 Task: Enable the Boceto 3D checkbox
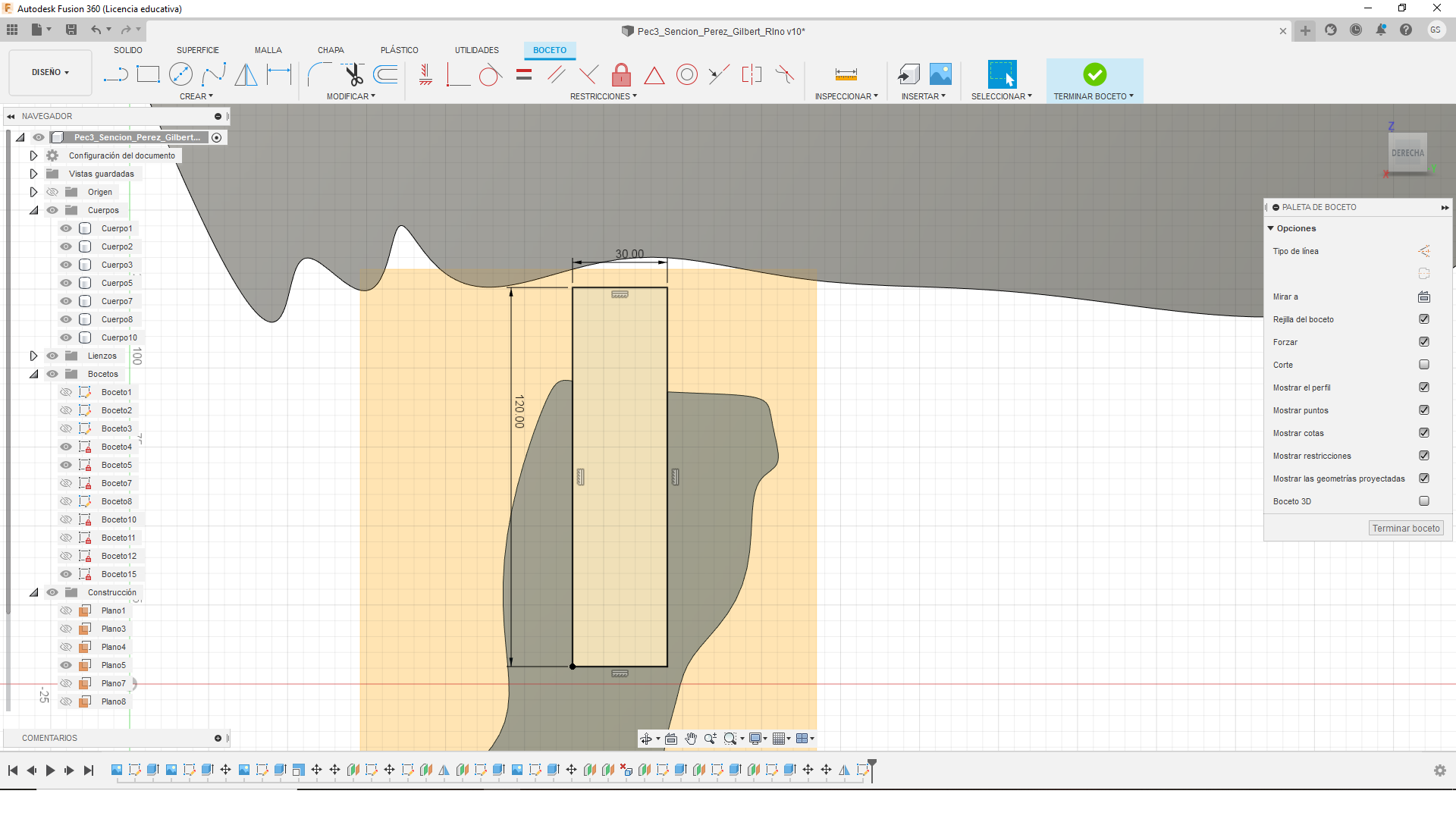[1423, 501]
